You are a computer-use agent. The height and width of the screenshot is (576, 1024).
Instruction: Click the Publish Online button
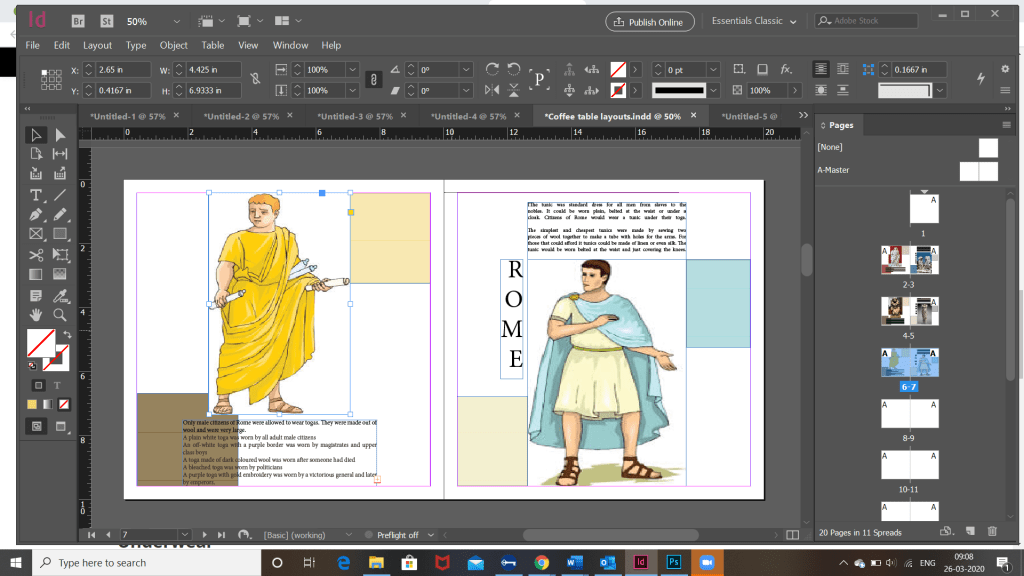coord(649,21)
